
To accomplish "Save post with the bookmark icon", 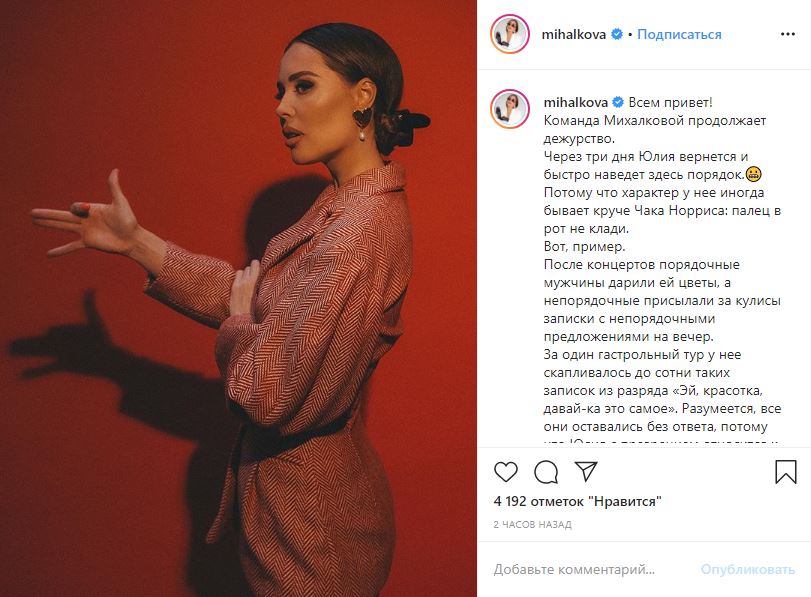I will pos(786,472).
